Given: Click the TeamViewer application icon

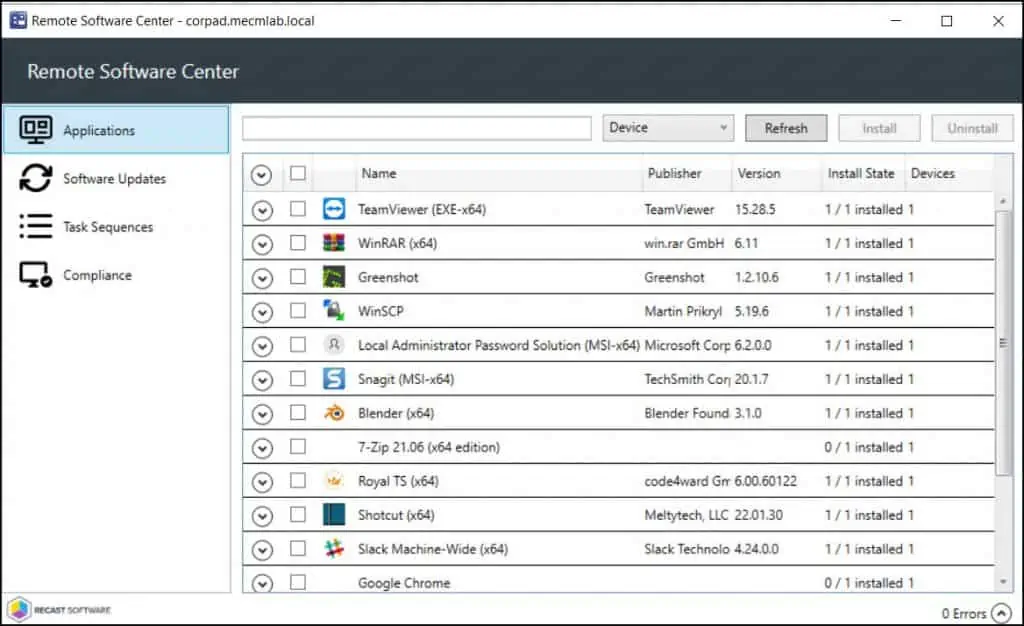Looking at the screenshot, I should click(334, 209).
